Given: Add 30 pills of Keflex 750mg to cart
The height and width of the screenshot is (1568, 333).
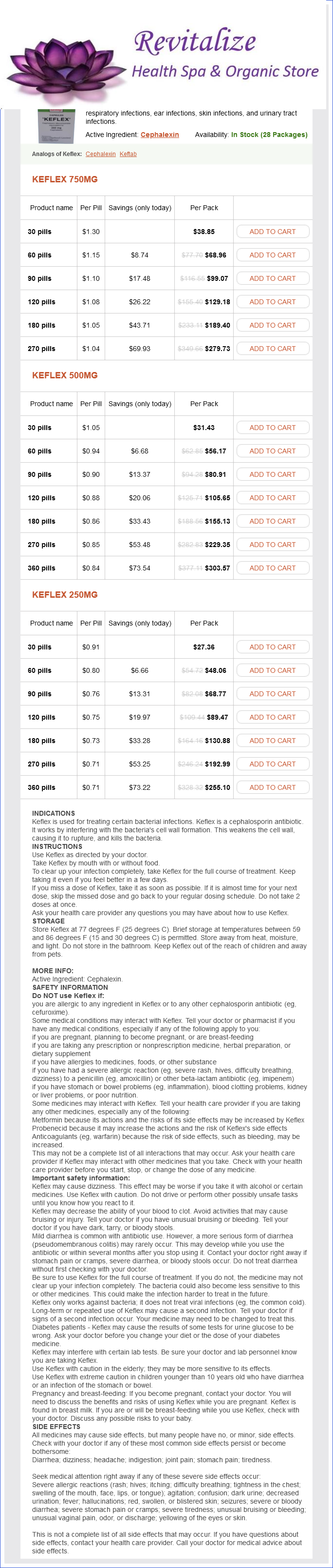Looking at the screenshot, I should tap(272, 232).
